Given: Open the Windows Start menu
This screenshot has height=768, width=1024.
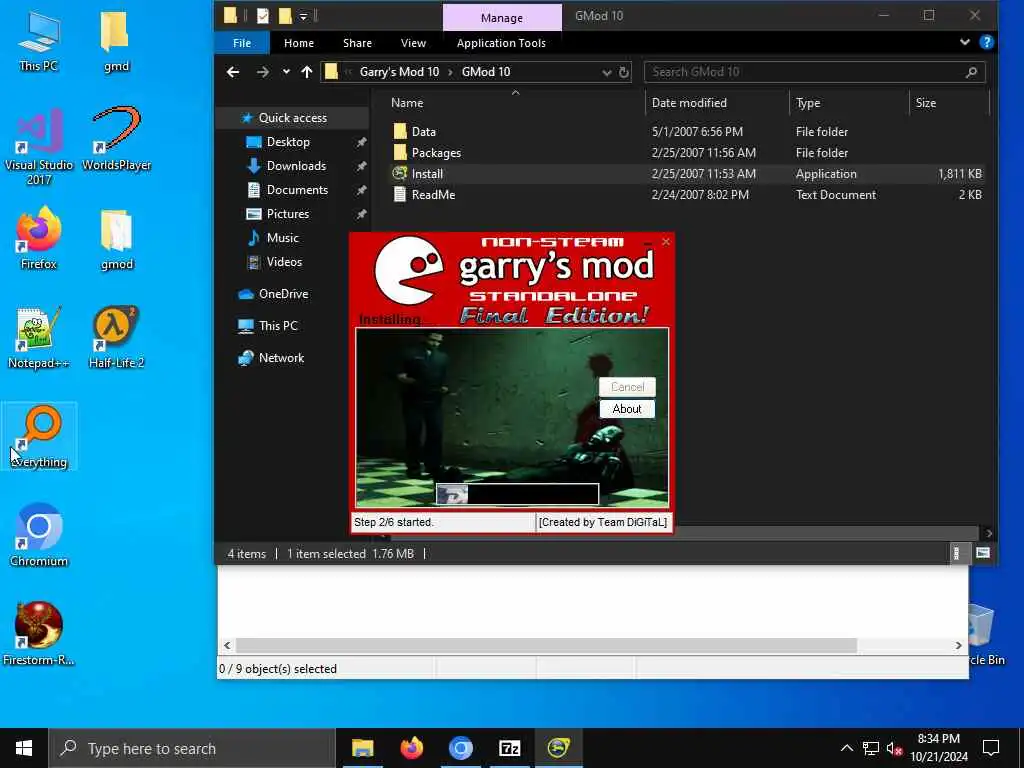Looking at the screenshot, I should coord(24,748).
